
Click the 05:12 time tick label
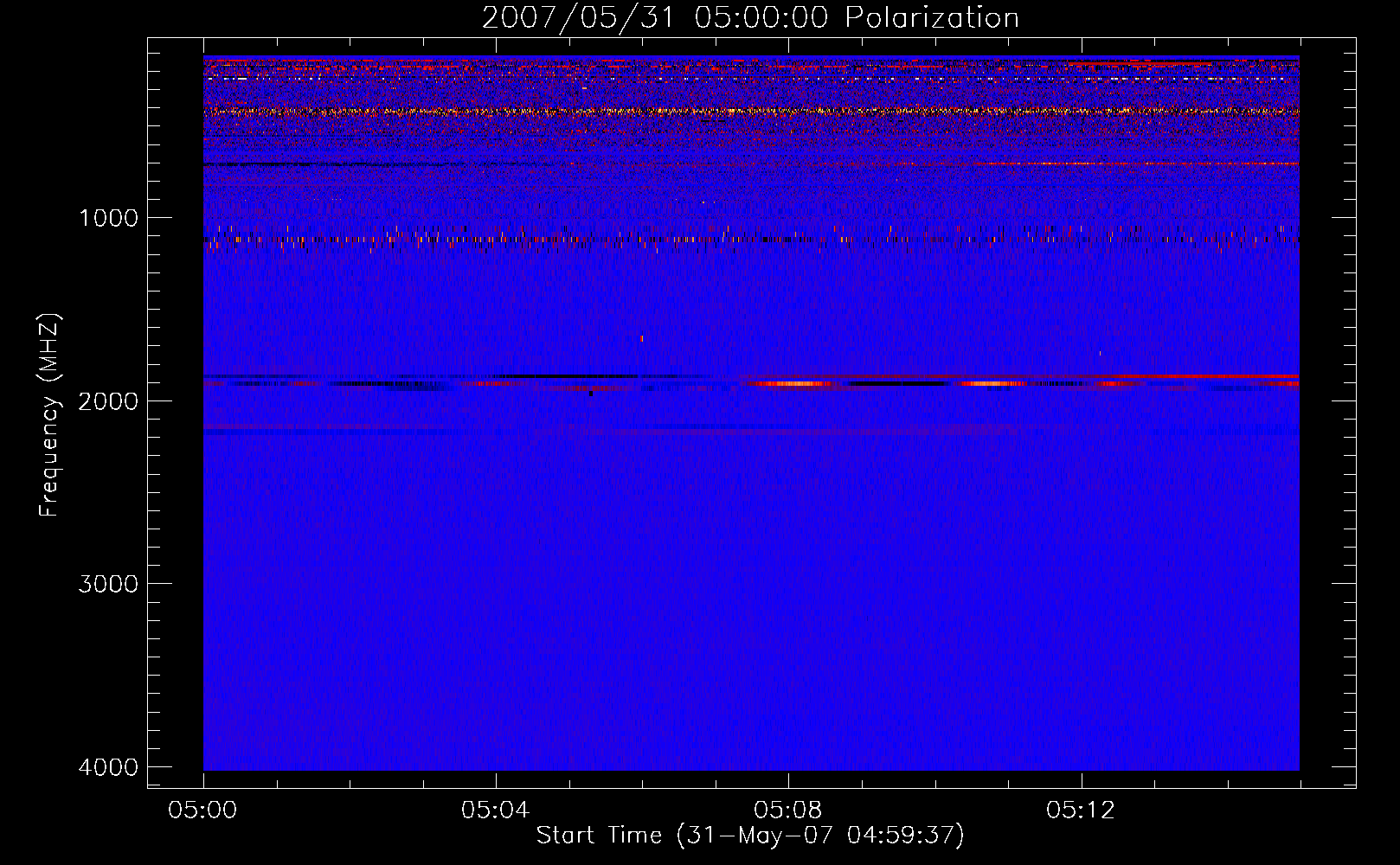[x=1081, y=811]
